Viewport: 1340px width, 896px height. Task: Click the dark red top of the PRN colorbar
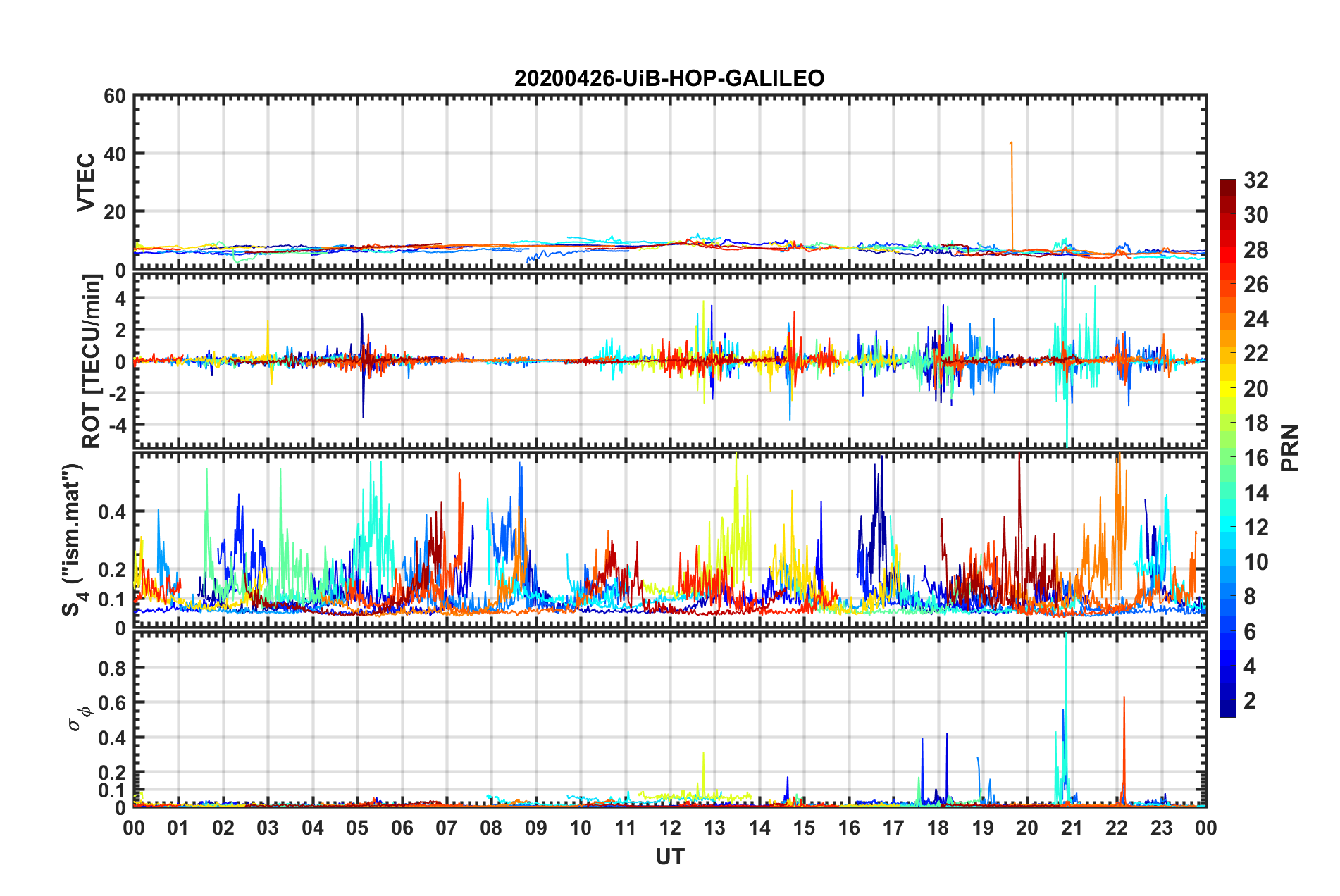[x=1227, y=185]
